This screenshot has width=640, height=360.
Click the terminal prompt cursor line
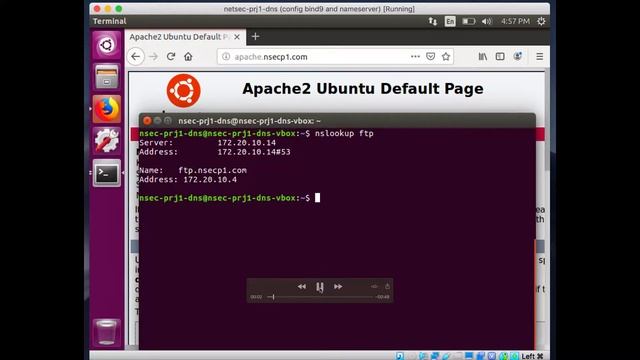[x=229, y=198]
